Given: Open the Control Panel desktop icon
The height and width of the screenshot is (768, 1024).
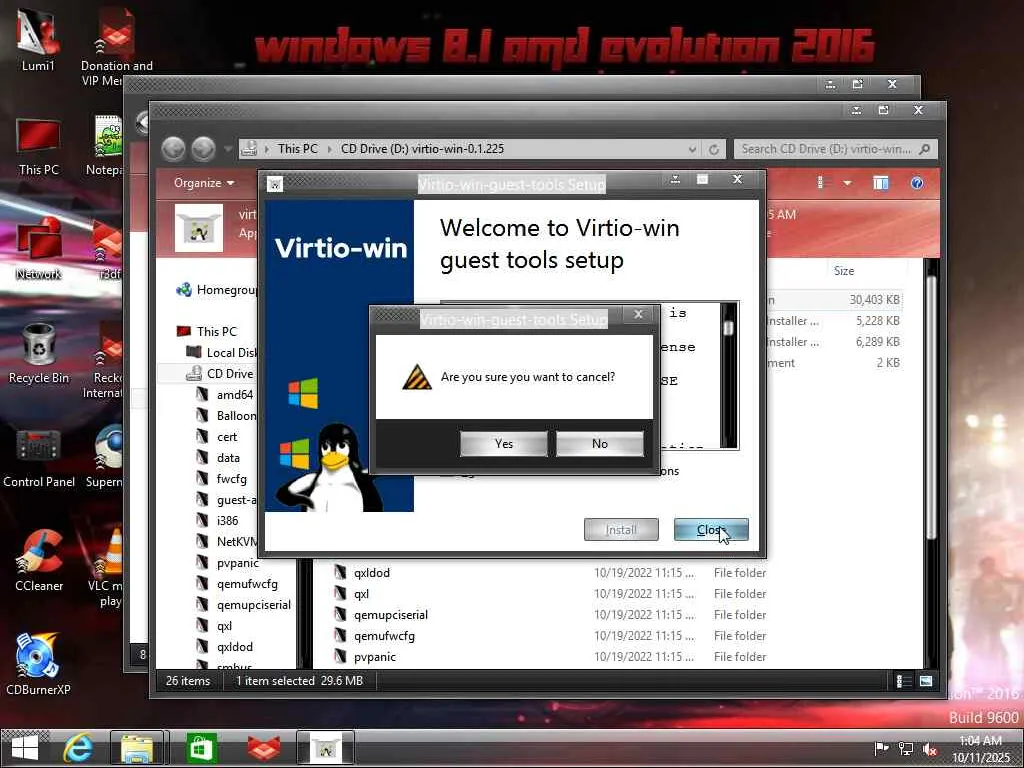Looking at the screenshot, I should (39, 458).
